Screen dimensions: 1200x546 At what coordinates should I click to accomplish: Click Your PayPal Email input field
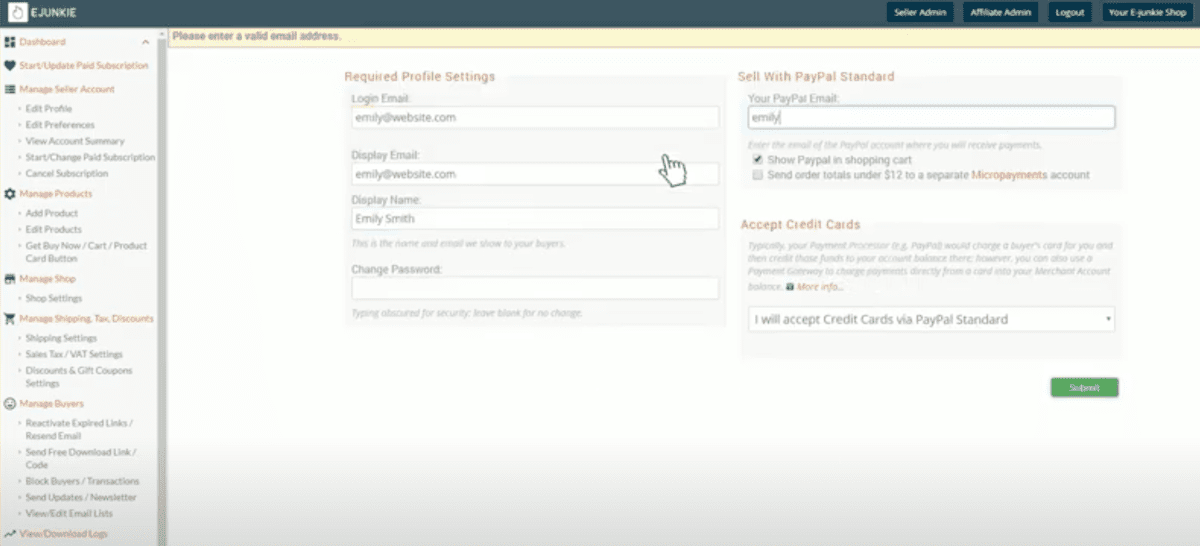pos(931,117)
